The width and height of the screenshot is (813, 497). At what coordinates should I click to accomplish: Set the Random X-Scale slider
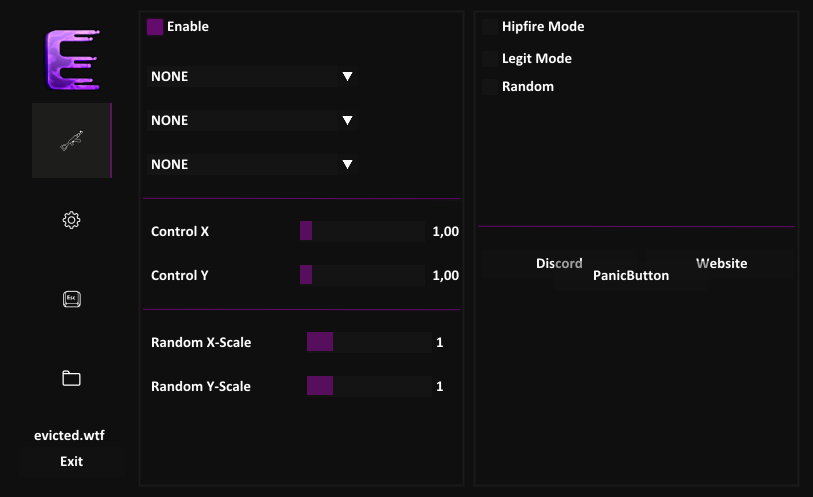tap(369, 343)
